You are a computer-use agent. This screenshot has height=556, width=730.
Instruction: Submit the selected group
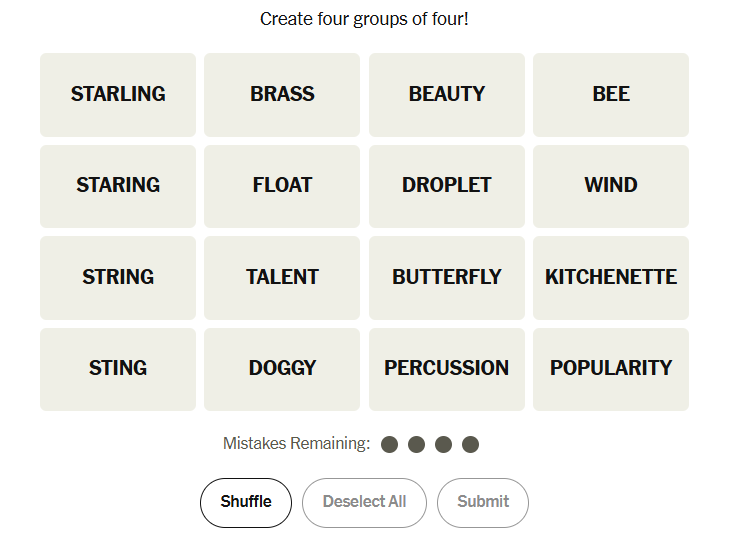[483, 502]
